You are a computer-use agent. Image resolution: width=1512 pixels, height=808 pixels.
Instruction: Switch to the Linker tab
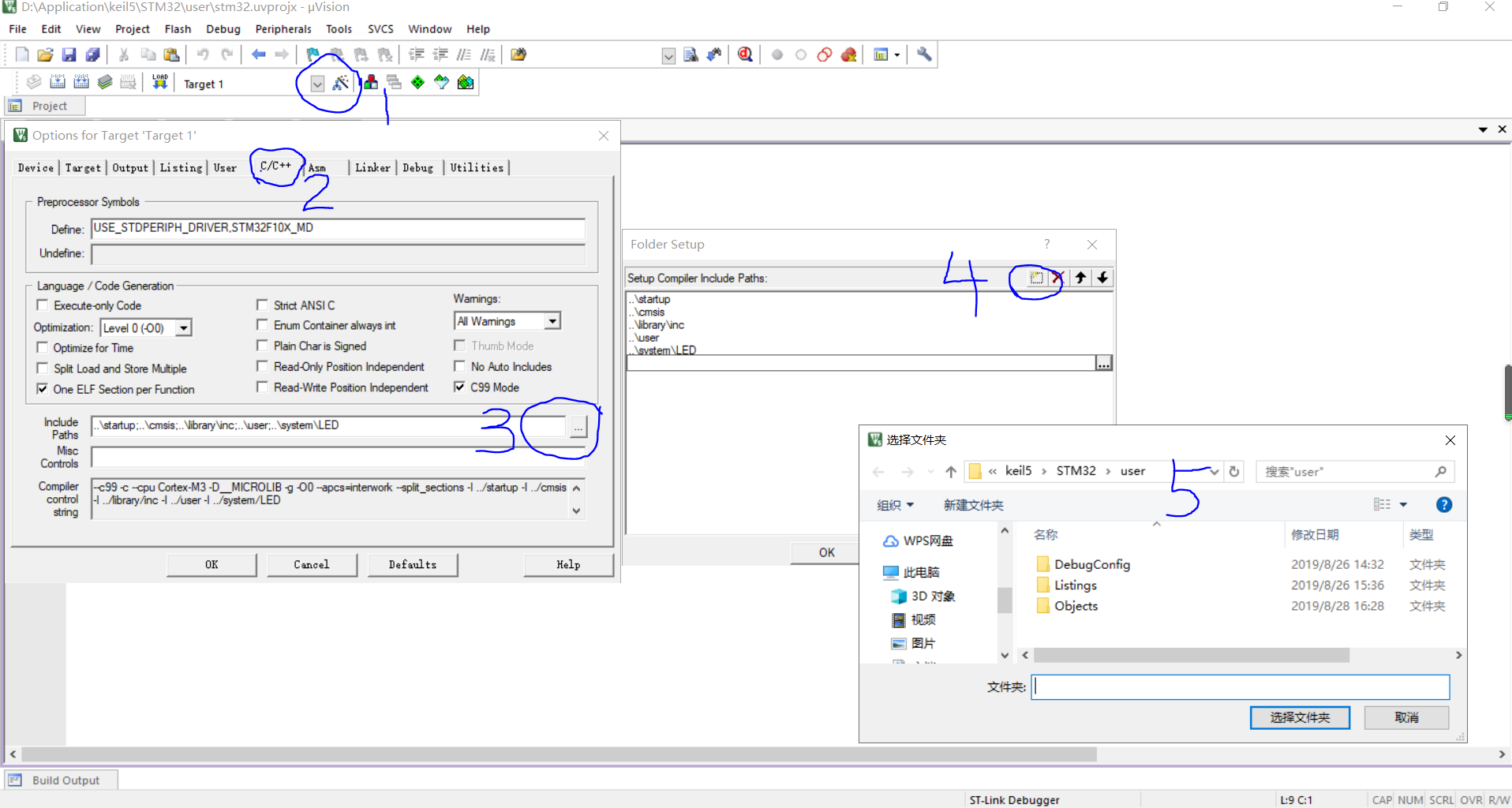coord(372,167)
